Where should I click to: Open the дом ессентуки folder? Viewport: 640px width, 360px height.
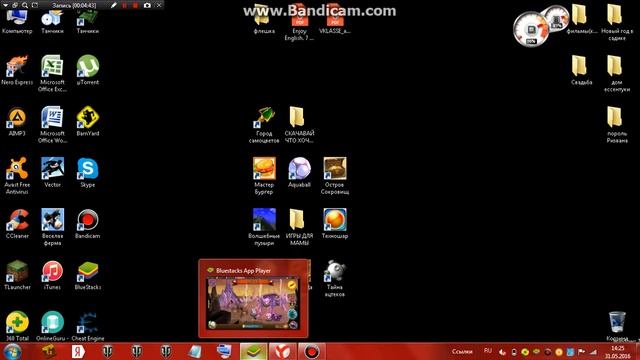(616, 73)
